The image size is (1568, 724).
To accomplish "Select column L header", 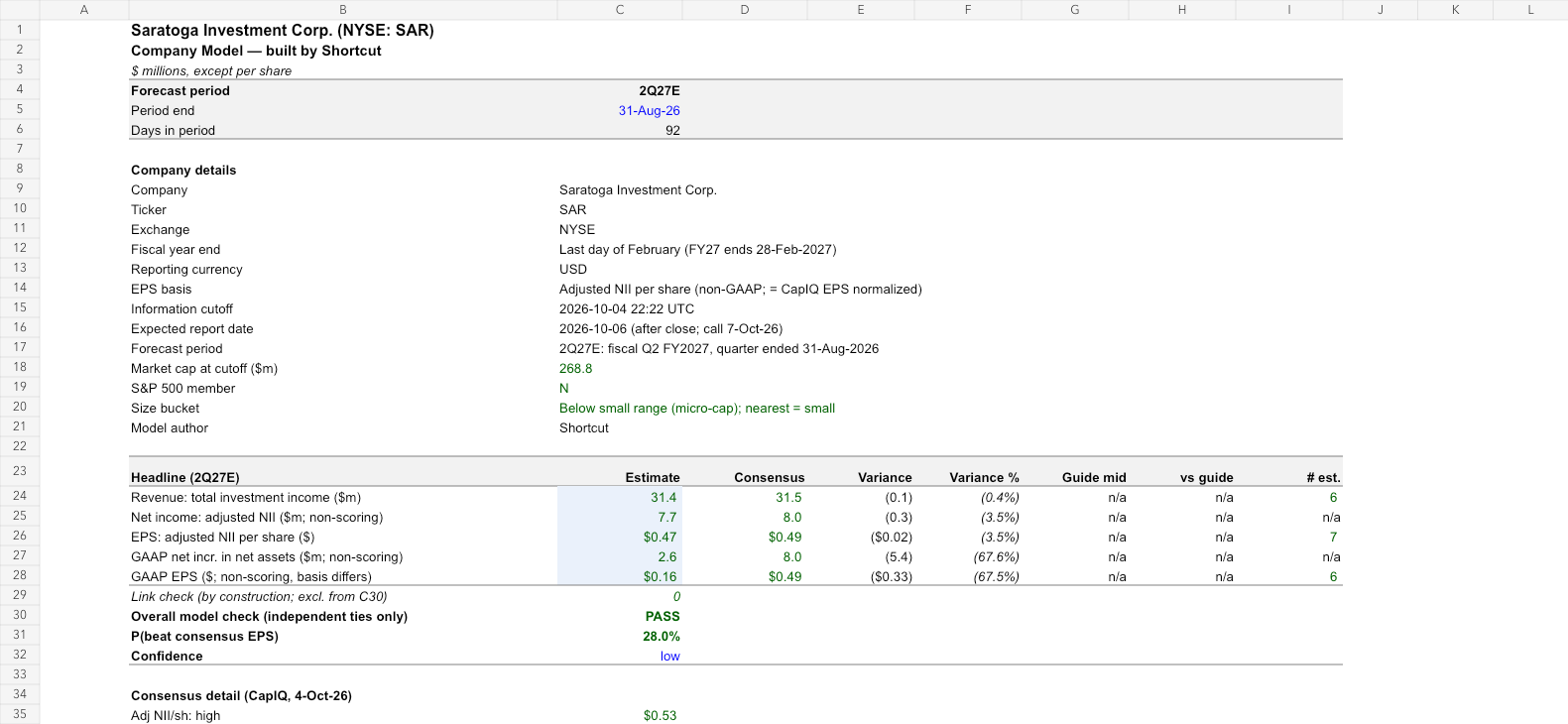I will pos(1530,10).
